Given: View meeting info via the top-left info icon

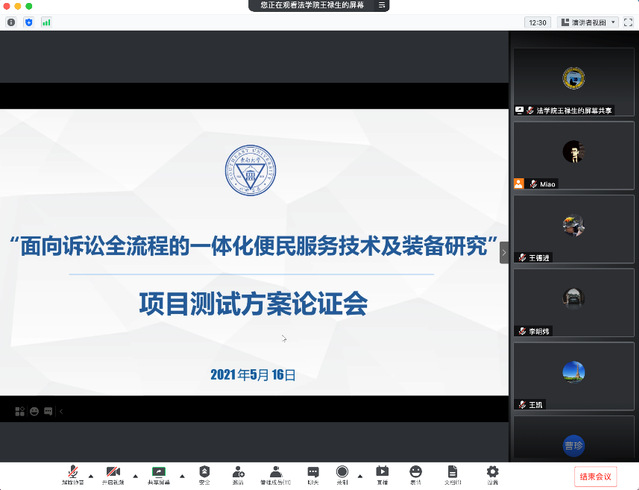Looking at the screenshot, I should [x=11, y=21].
